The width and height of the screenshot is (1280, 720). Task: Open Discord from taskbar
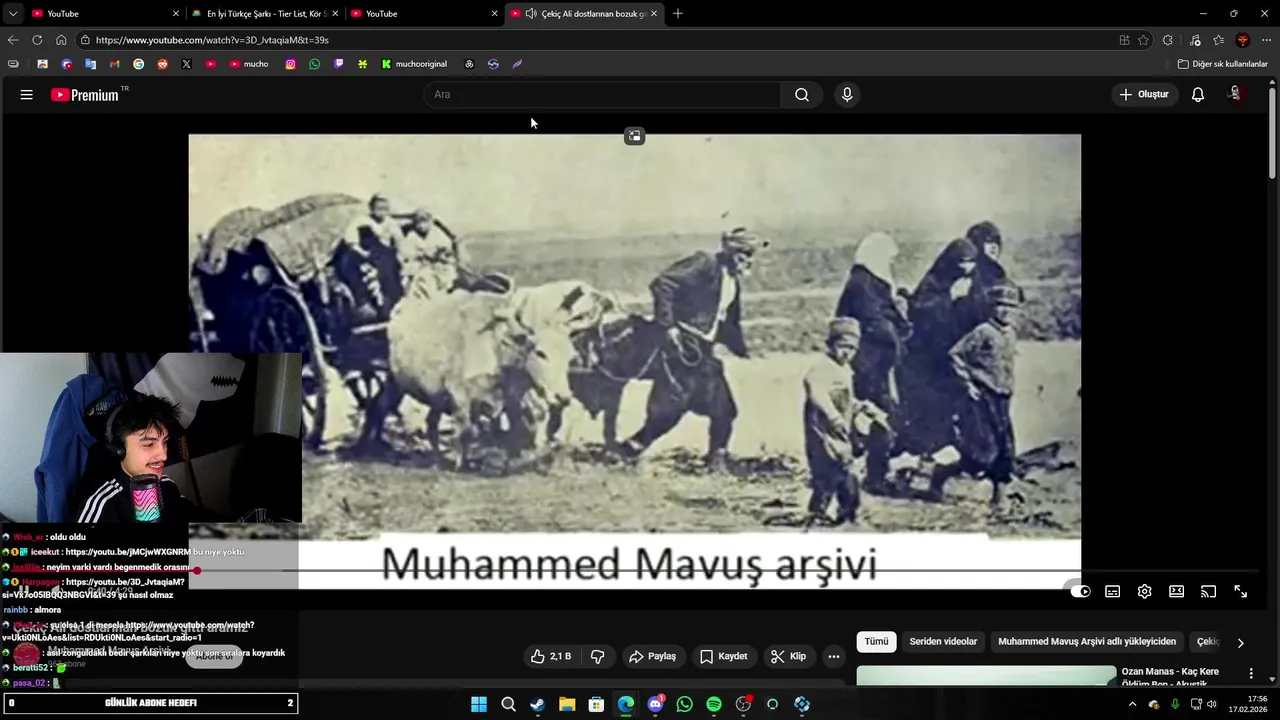tap(656, 704)
